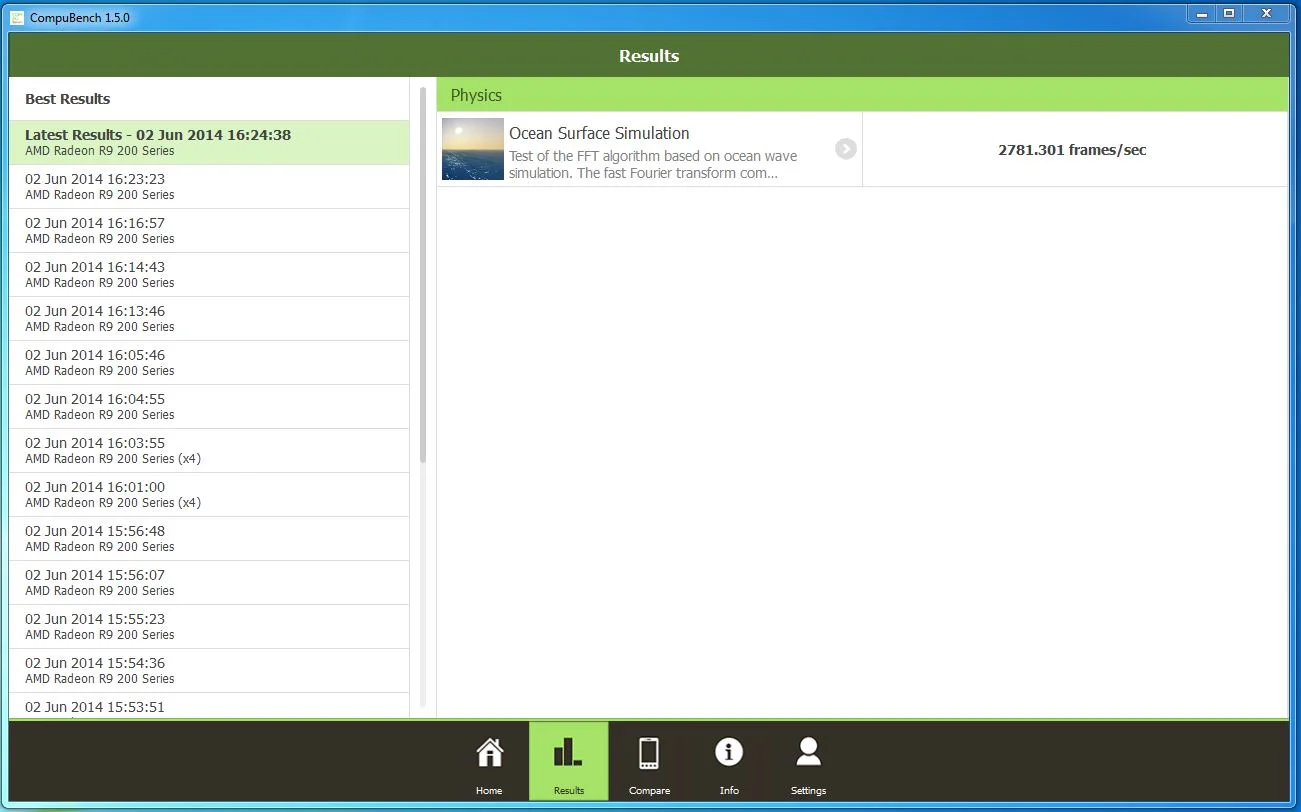Click the CompuBench app icon in title bar

pos(17,17)
